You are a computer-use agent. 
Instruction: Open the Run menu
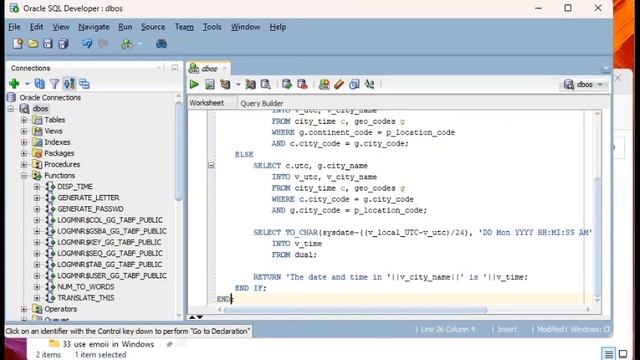pyautogui.click(x=125, y=27)
